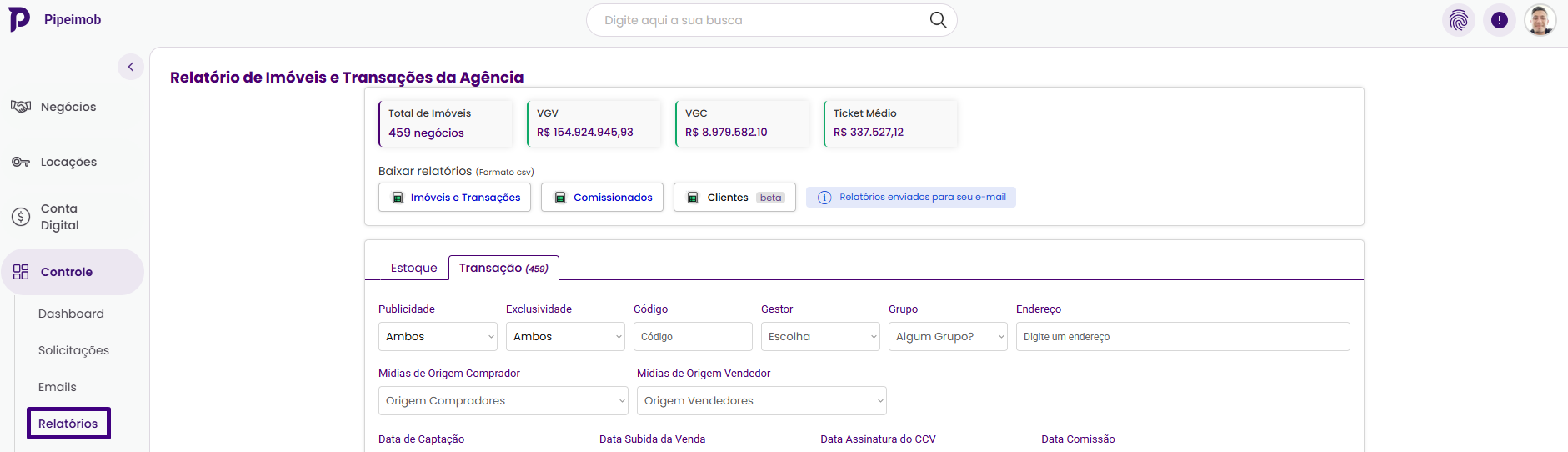This screenshot has width=1568, height=452.
Task: Click the Endereço input field
Action: click(x=1182, y=337)
